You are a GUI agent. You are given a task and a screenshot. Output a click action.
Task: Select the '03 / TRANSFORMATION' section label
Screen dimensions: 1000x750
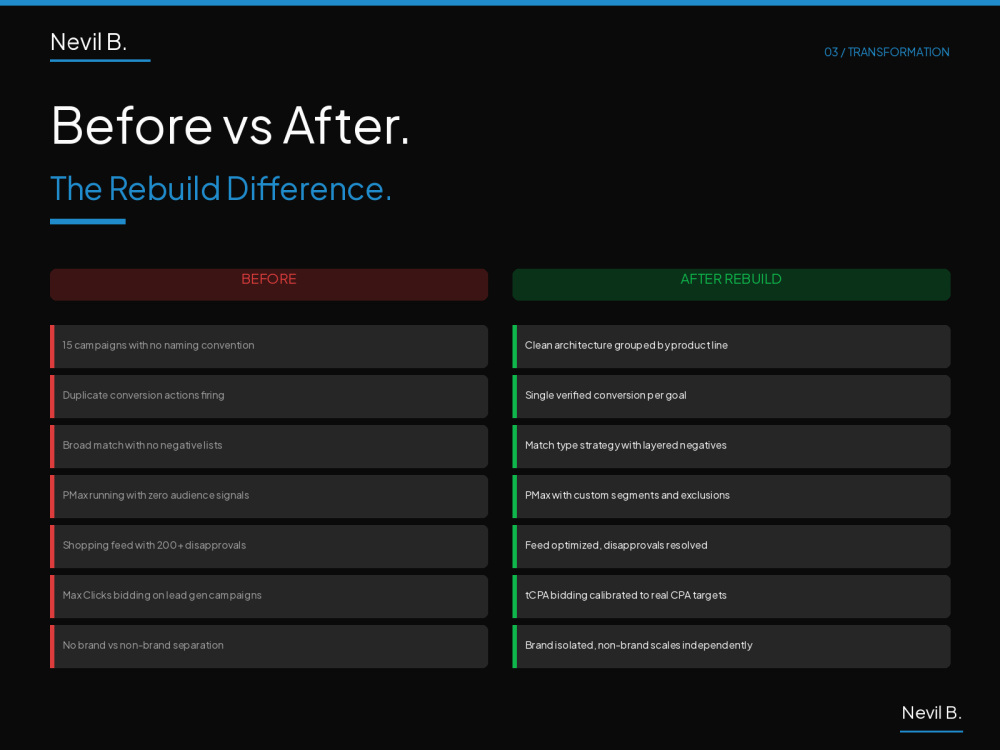(x=886, y=52)
